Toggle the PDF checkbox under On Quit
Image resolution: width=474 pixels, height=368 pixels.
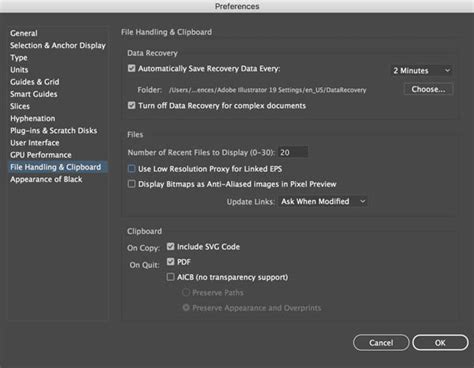pyautogui.click(x=170, y=261)
